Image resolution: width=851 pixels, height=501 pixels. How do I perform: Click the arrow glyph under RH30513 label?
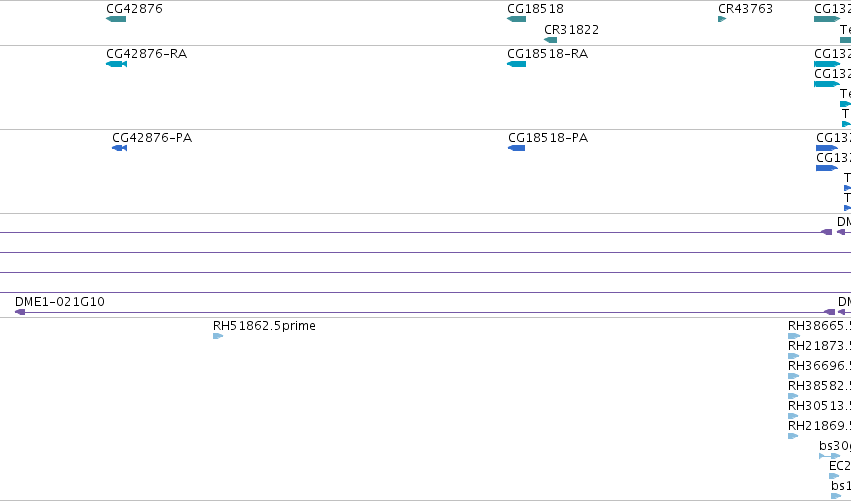click(x=793, y=416)
